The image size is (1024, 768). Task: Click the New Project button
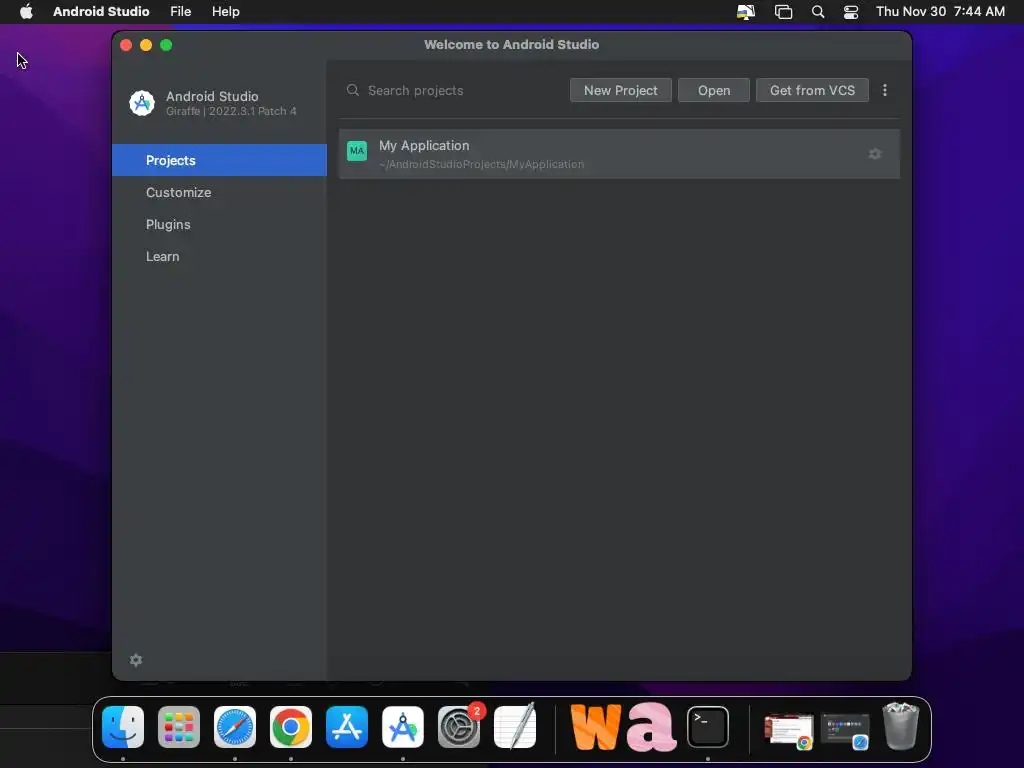click(x=620, y=90)
